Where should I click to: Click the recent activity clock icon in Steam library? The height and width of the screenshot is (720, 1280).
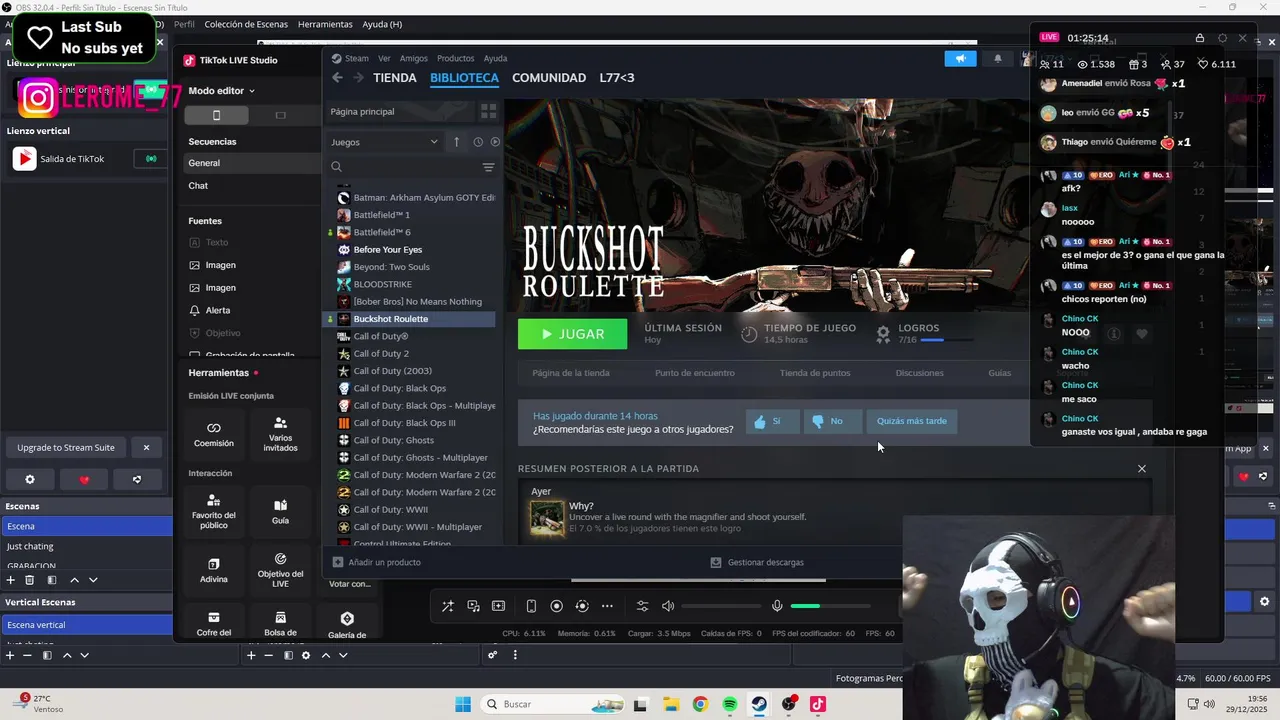point(477,142)
